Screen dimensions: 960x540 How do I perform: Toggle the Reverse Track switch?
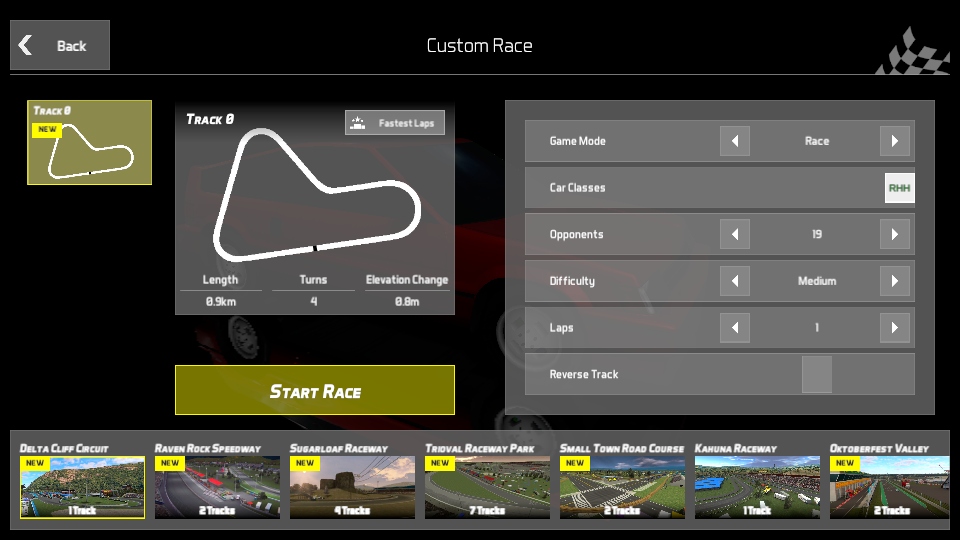pos(817,374)
